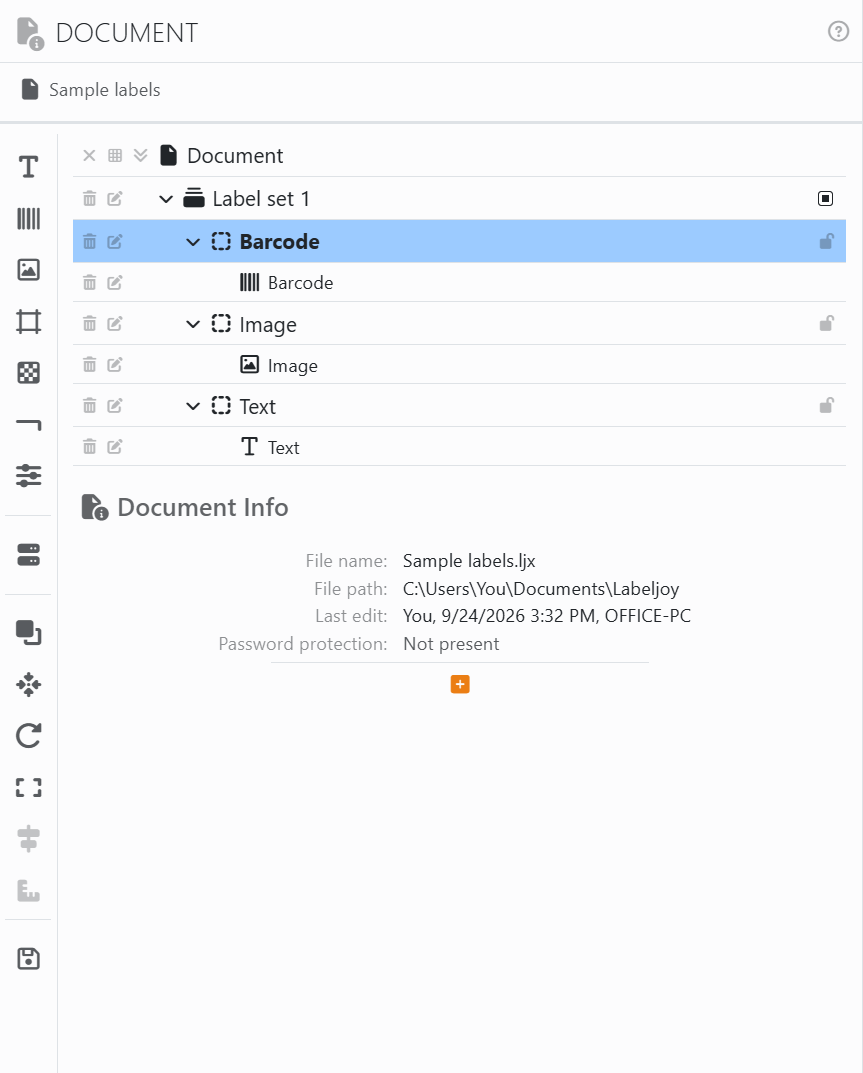Toggle the lock on Barcode group

[x=826, y=241]
